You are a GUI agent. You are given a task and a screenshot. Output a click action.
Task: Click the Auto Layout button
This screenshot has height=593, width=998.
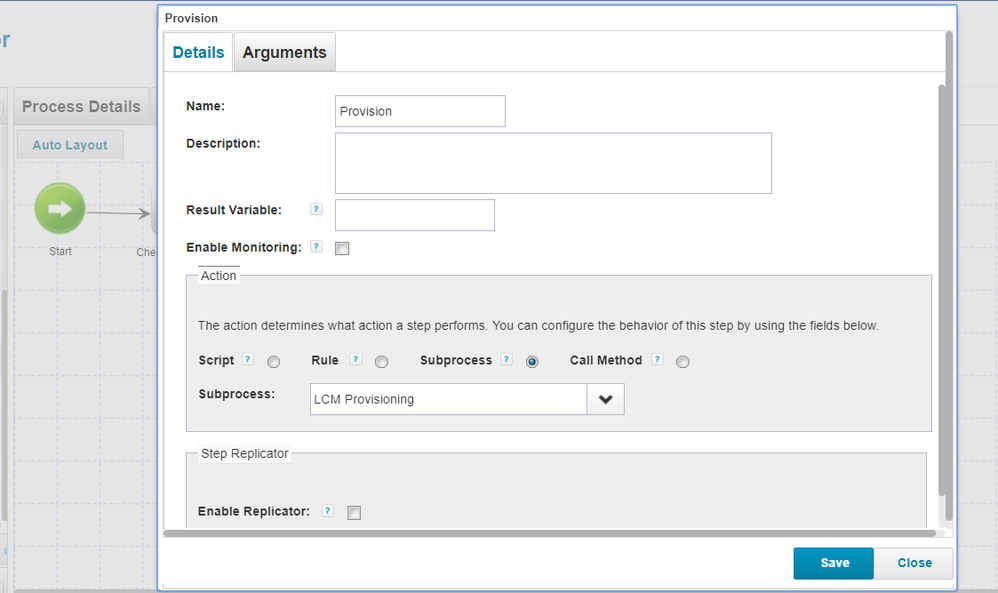pyautogui.click(x=69, y=145)
